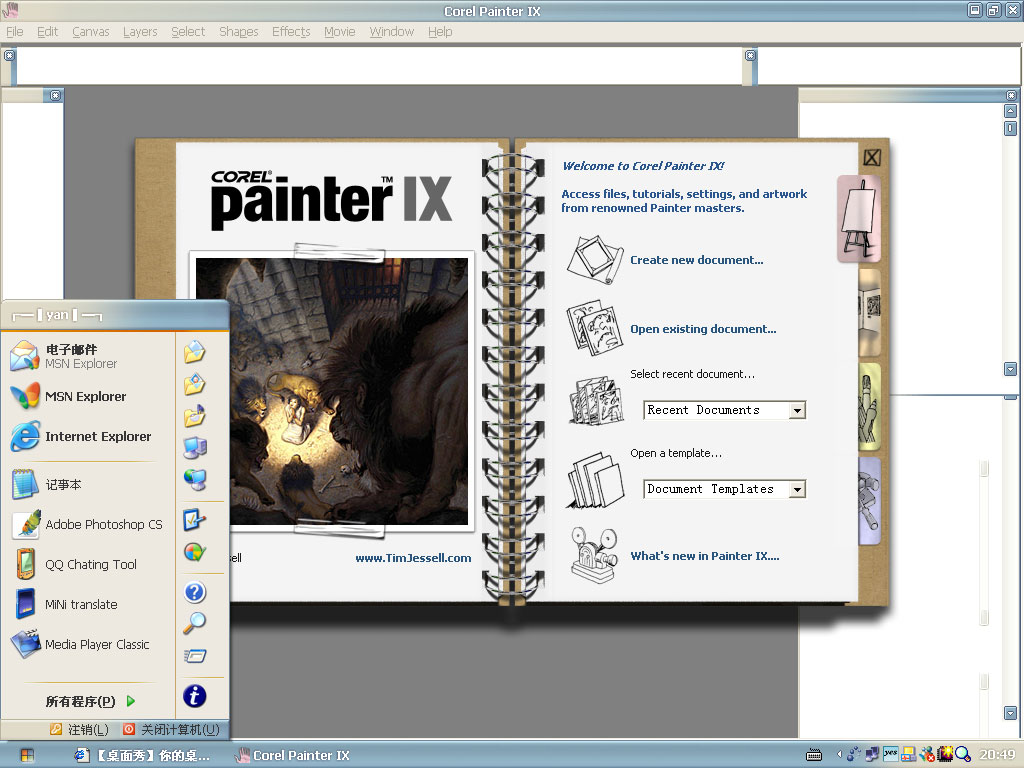The image size is (1024, 768).
Task: Open the Document Templates dropdown
Action: [797, 489]
